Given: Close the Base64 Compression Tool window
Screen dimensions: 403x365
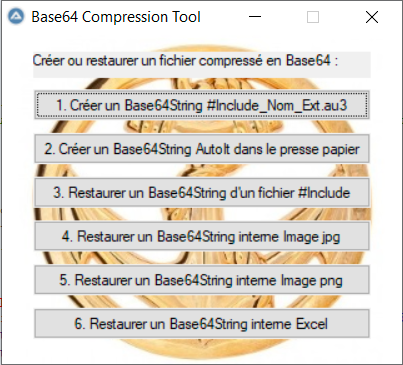Looking at the screenshot, I should tap(372, 17).
